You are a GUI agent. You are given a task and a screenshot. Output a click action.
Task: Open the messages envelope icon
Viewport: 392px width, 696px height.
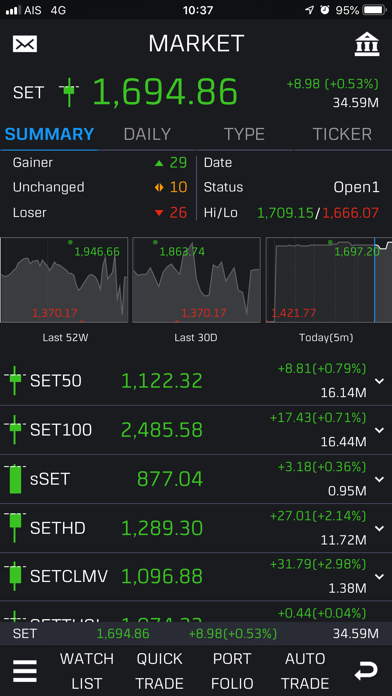[x=25, y=44]
